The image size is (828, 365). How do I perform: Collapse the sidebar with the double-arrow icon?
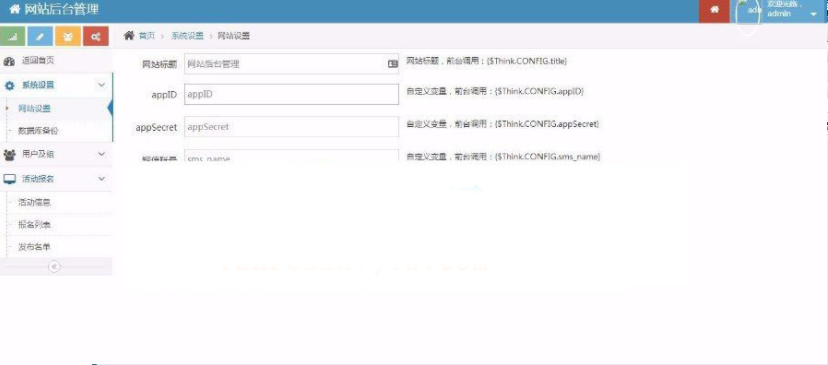54,266
